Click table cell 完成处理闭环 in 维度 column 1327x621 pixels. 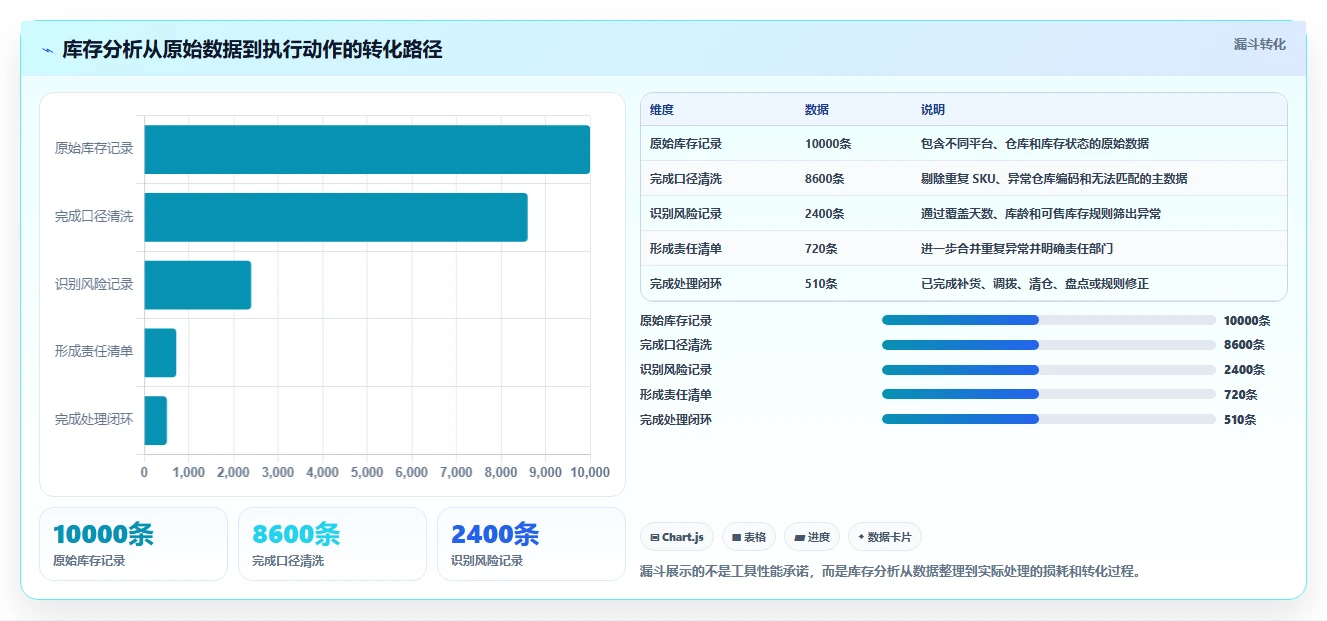pos(686,284)
